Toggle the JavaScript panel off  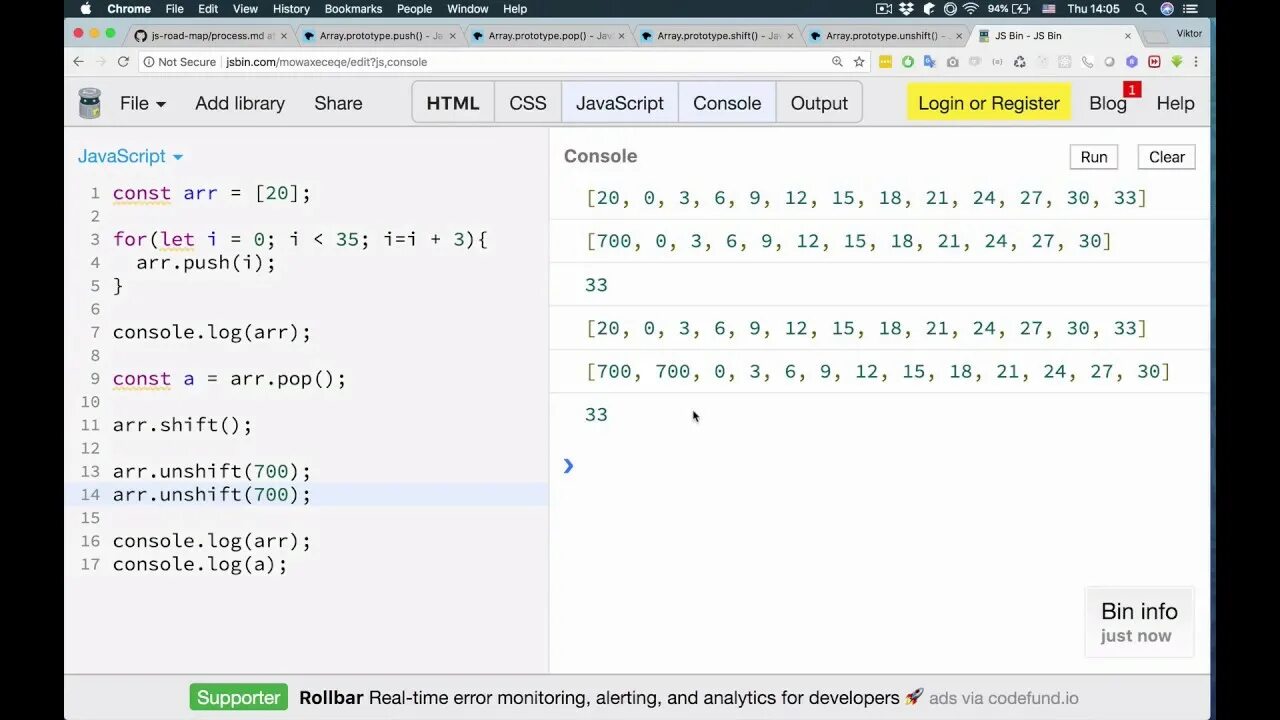620,103
